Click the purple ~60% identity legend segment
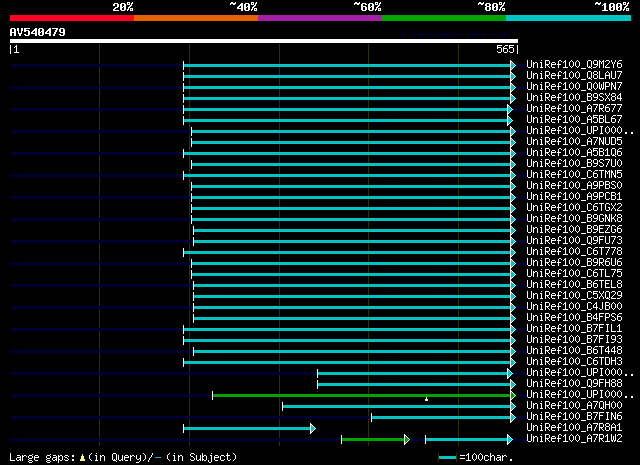 pyautogui.click(x=320, y=18)
